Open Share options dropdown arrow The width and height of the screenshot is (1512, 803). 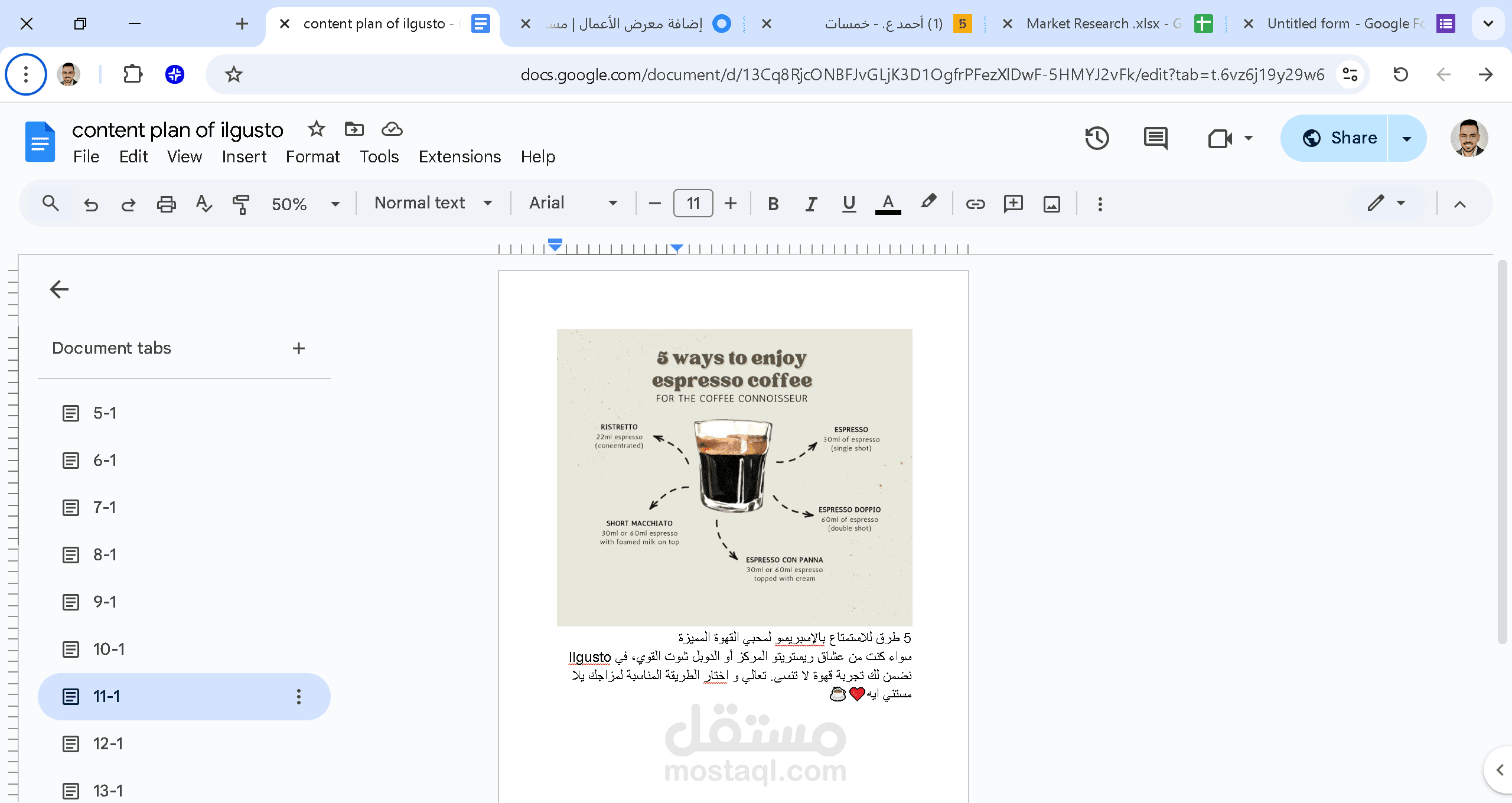1407,138
